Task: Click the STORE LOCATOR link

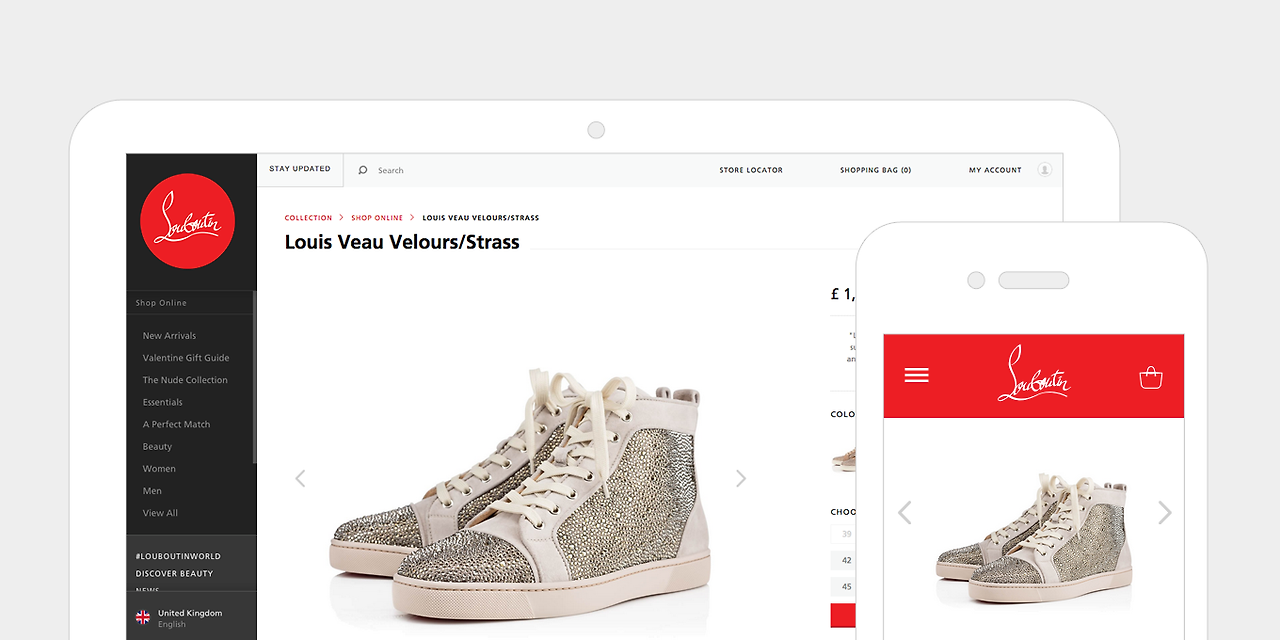Action: (x=751, y=170)
